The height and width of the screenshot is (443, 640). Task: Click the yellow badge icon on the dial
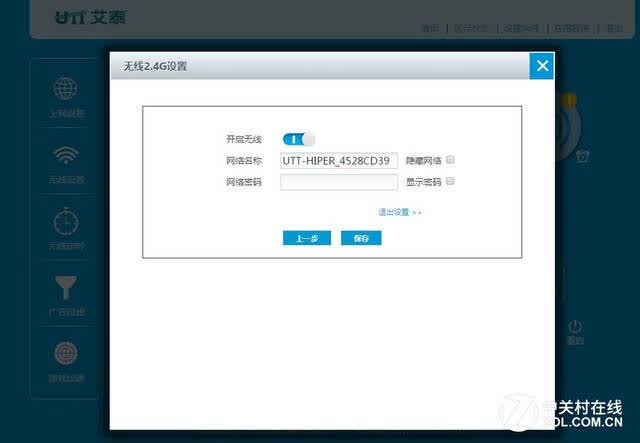569,100
